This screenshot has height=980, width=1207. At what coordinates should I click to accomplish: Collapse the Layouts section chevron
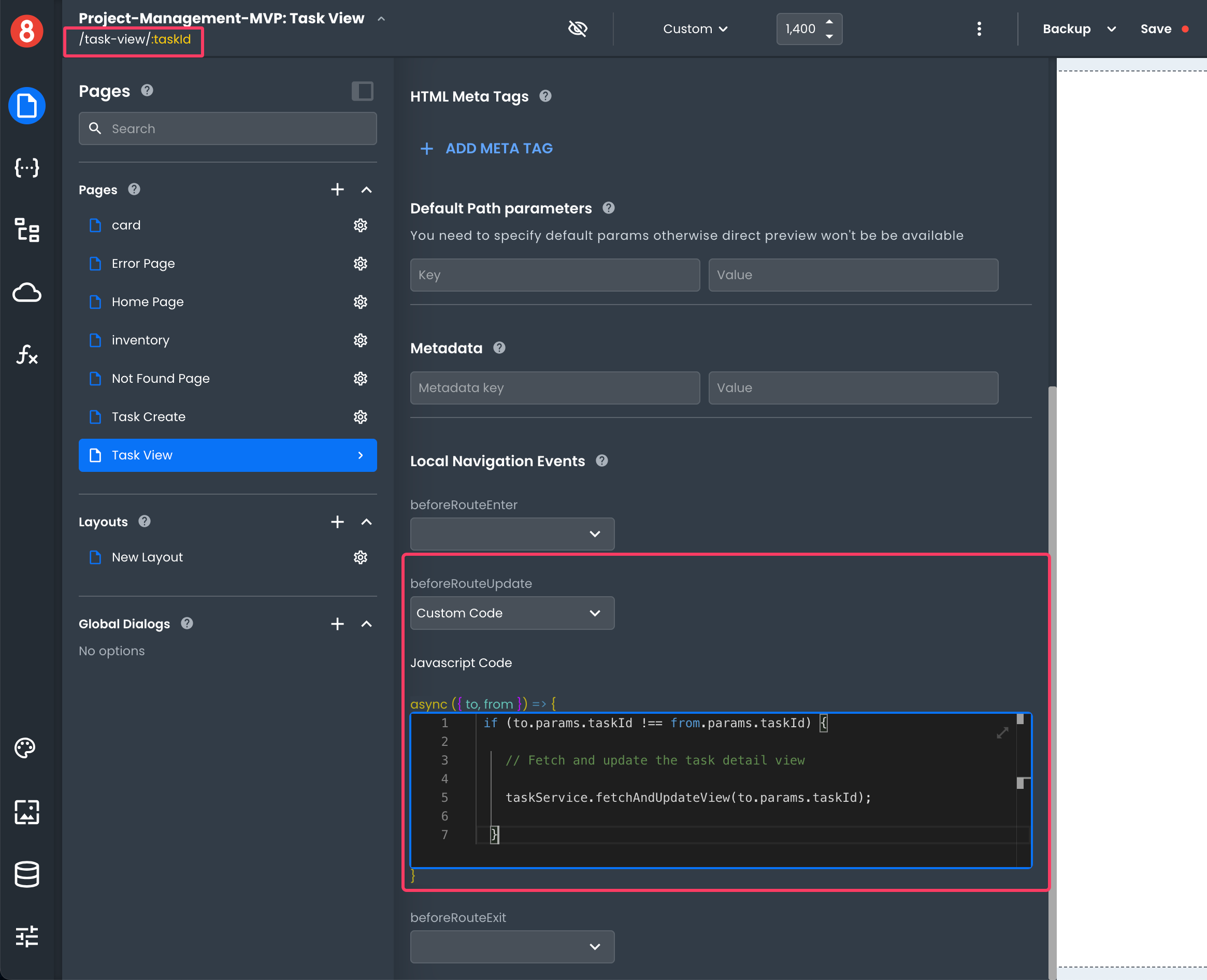(366, 522)
